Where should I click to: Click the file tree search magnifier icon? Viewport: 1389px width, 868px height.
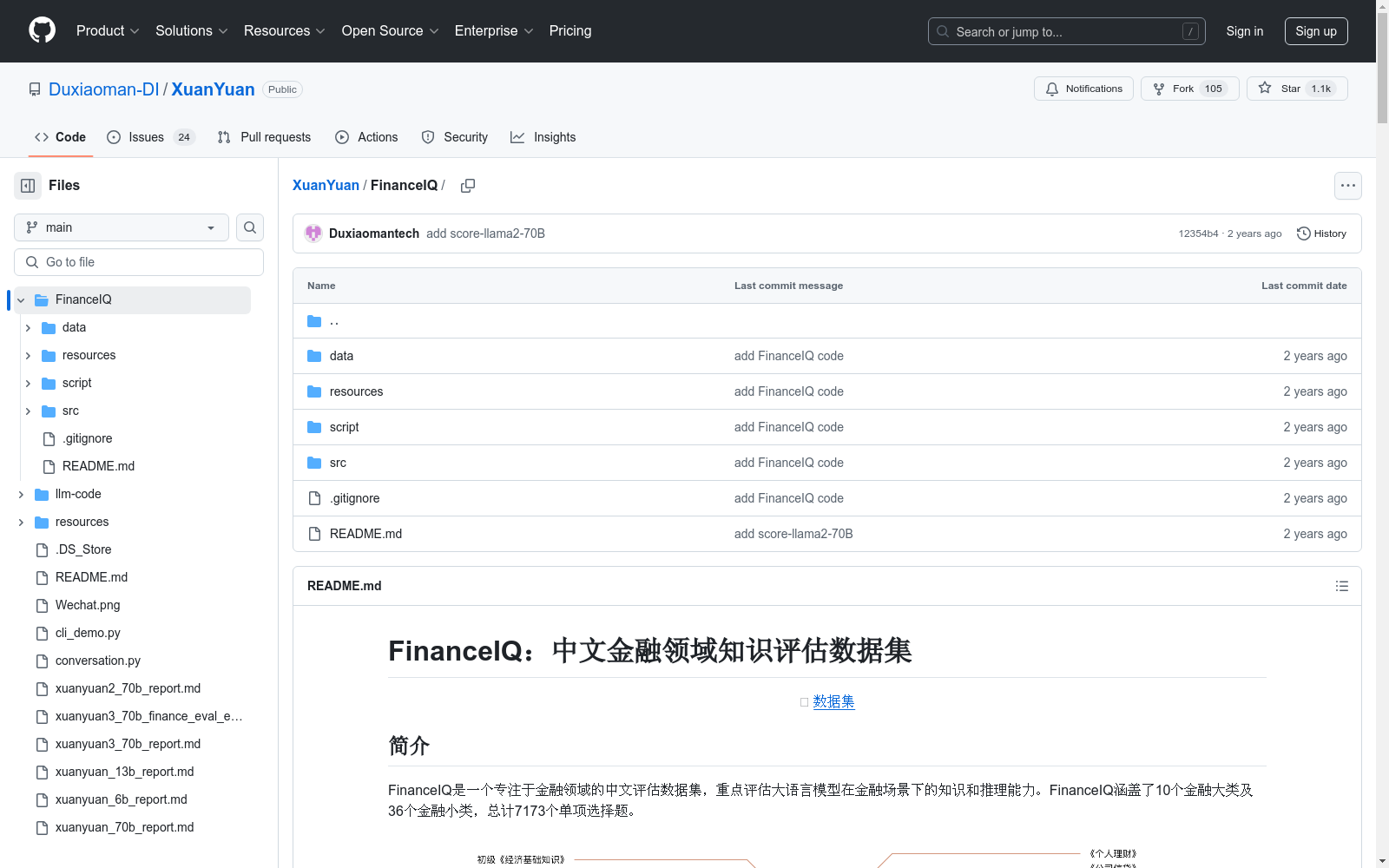[x=249, y=227]
